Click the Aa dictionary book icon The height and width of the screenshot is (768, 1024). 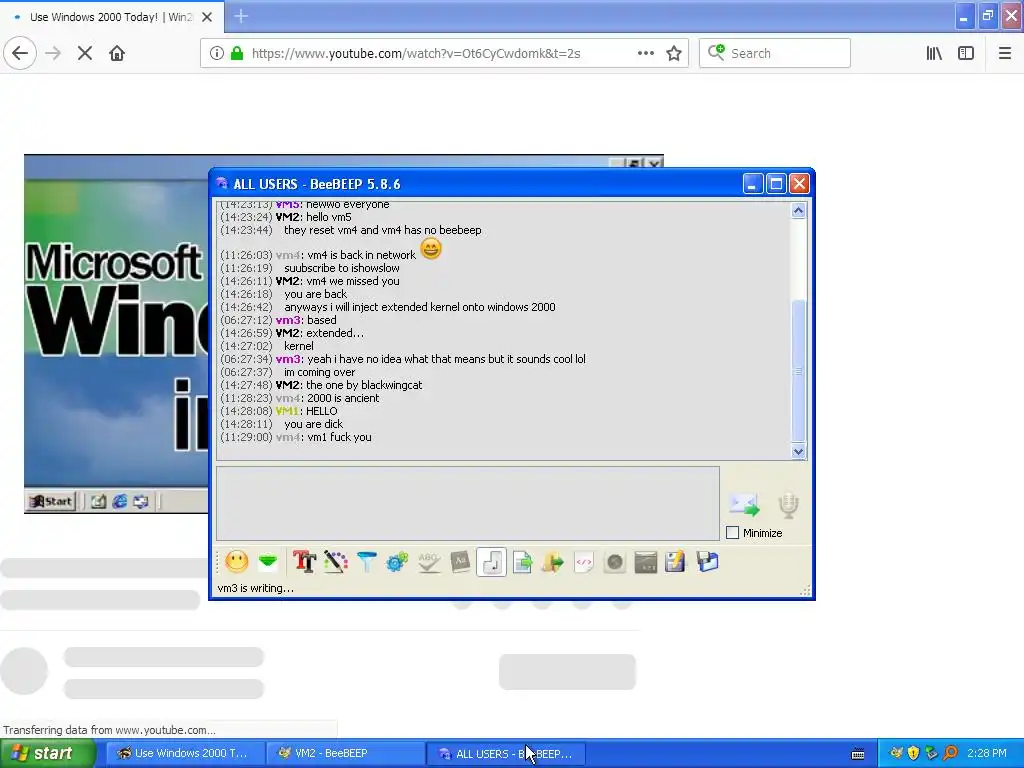[460, 562]
